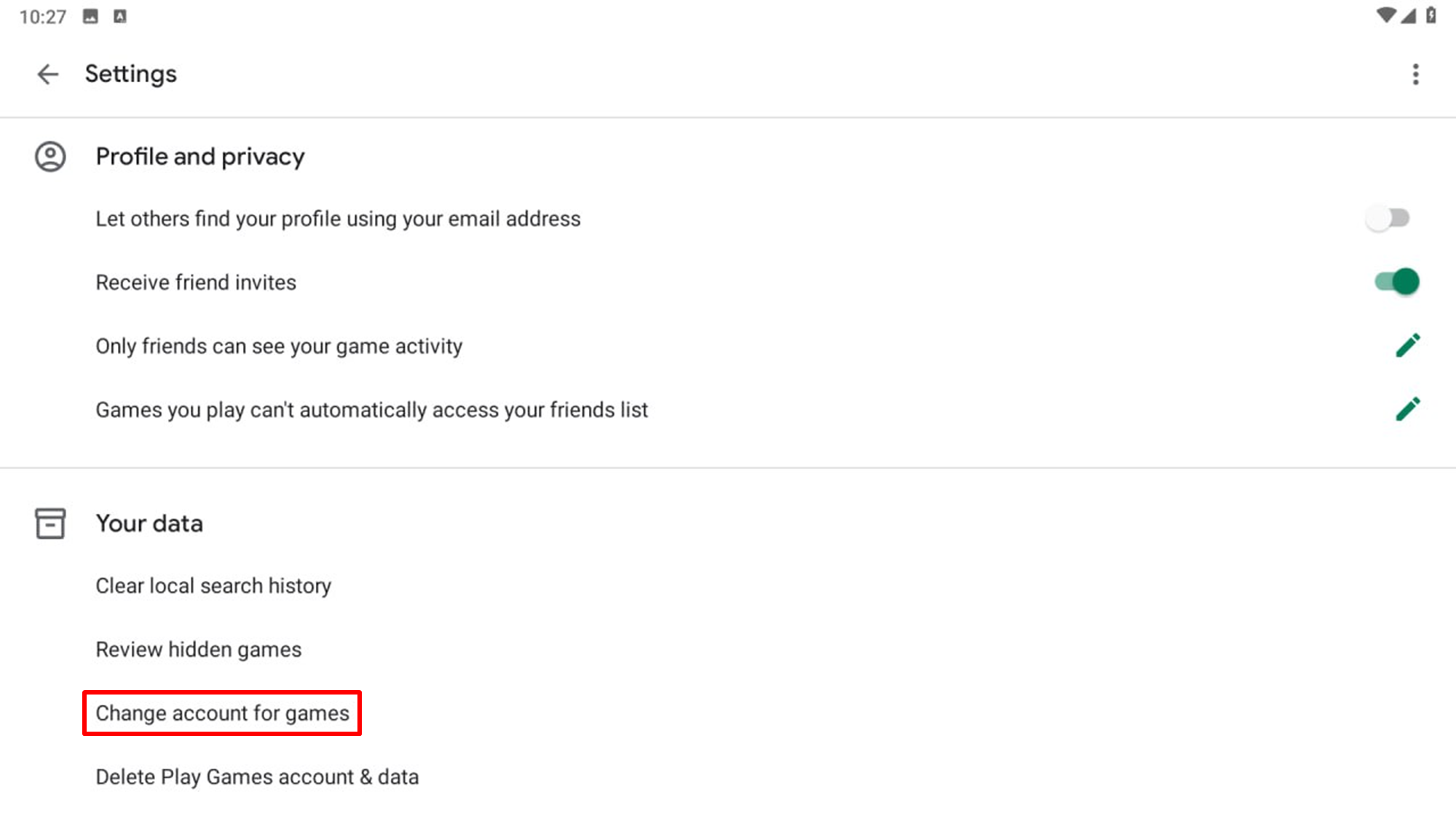
Task: Open the three-dot overflow menu
Action: click(1415, 74)
